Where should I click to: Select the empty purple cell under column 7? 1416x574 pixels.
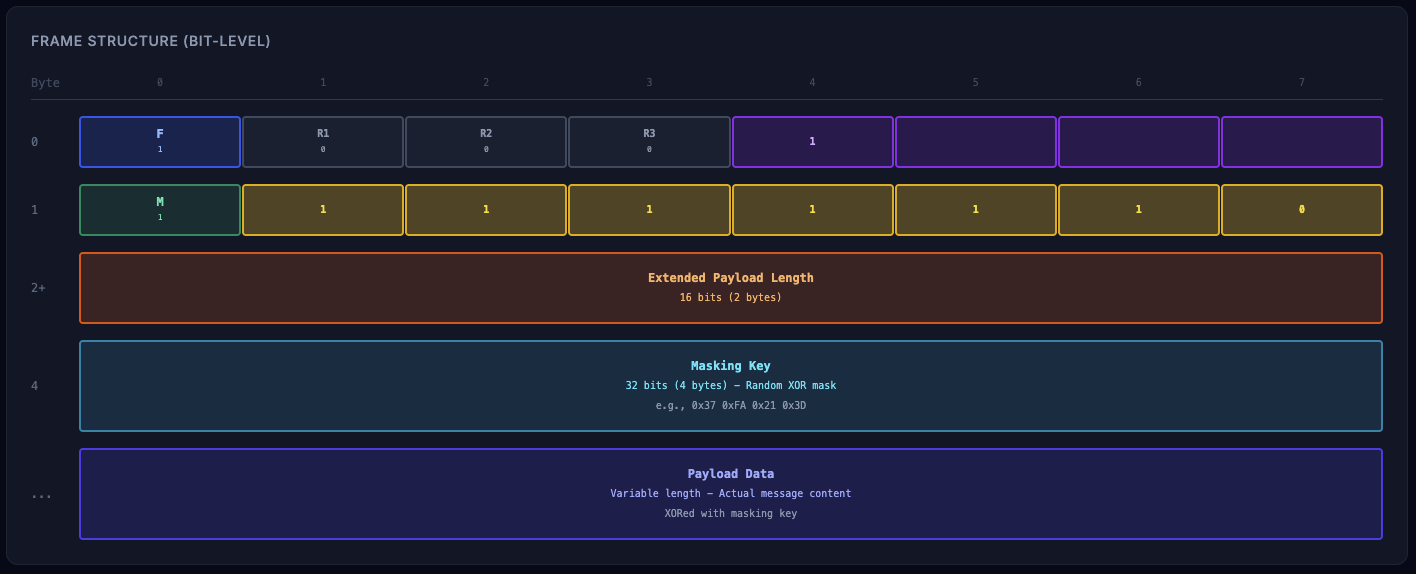(1301, 142)
